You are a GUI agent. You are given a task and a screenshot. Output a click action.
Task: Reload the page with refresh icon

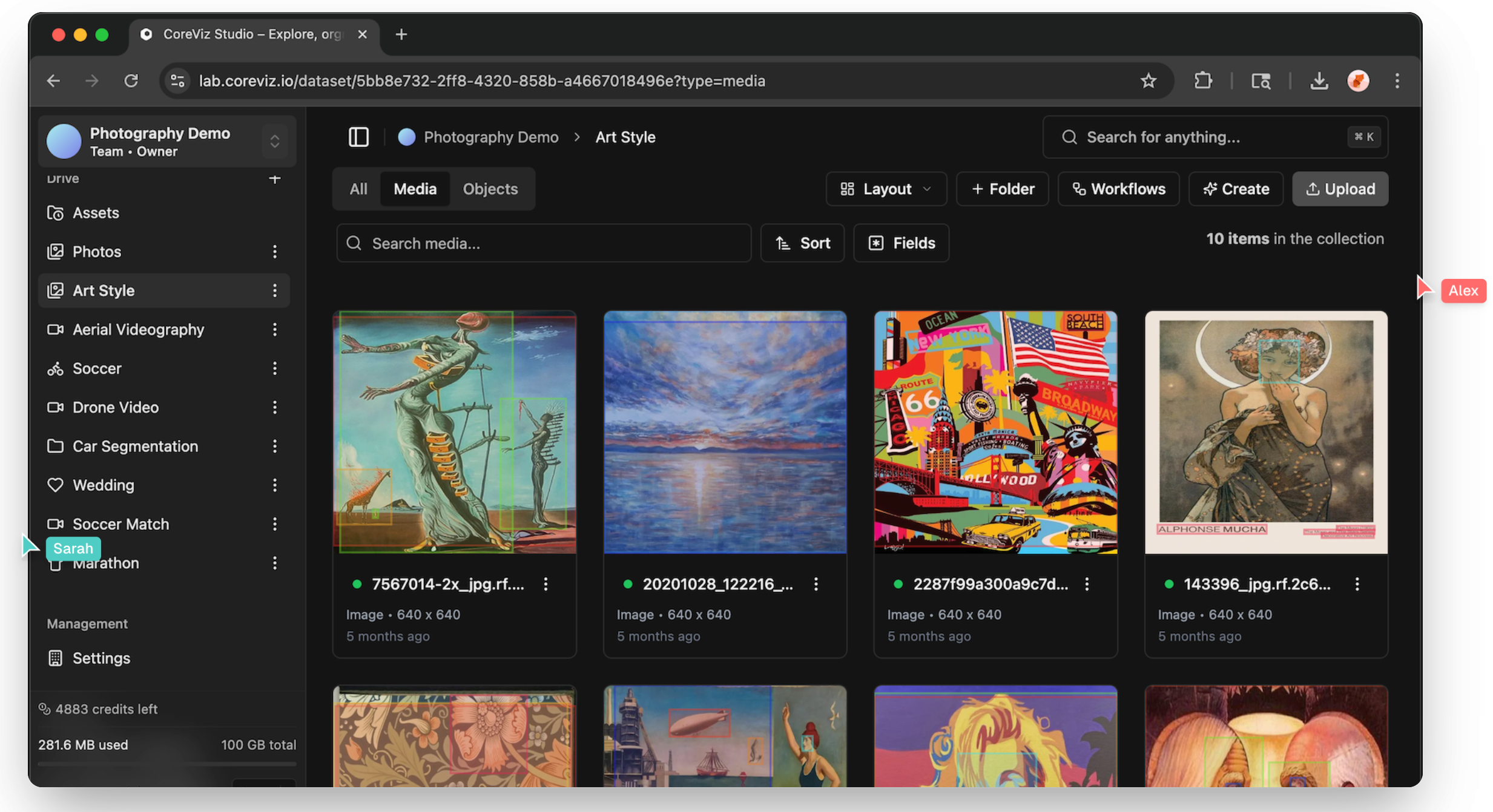tap(131, 80)
